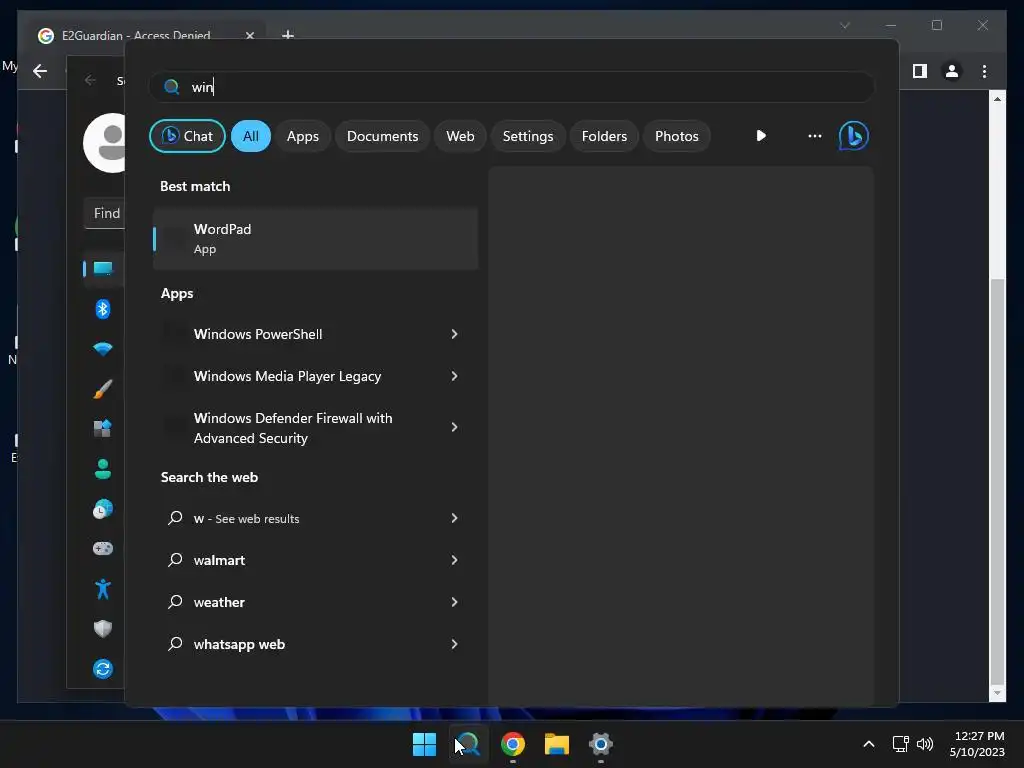
Task: Open Time & language clock icon in Settings
Action: tap(103, 509)
